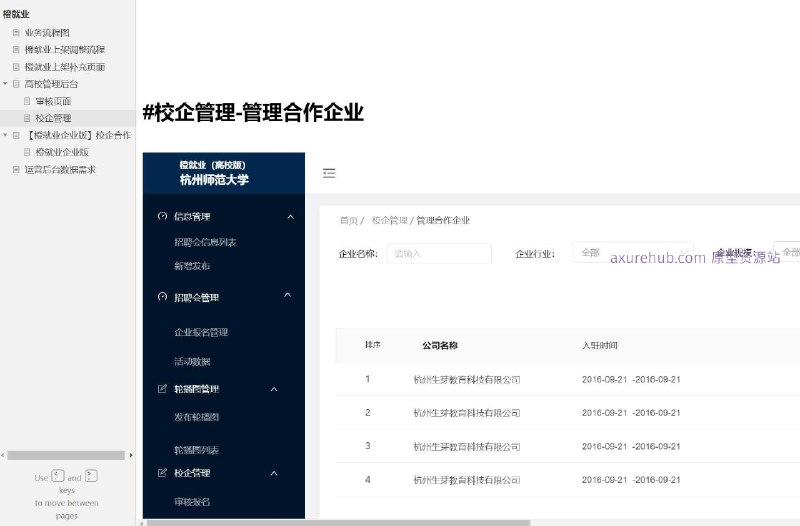Image resolution: width=800 pixels, height=526 pixels.
Task: Click the 校企管理 edit icon in dark sidebar
Action: click(162, 473)
